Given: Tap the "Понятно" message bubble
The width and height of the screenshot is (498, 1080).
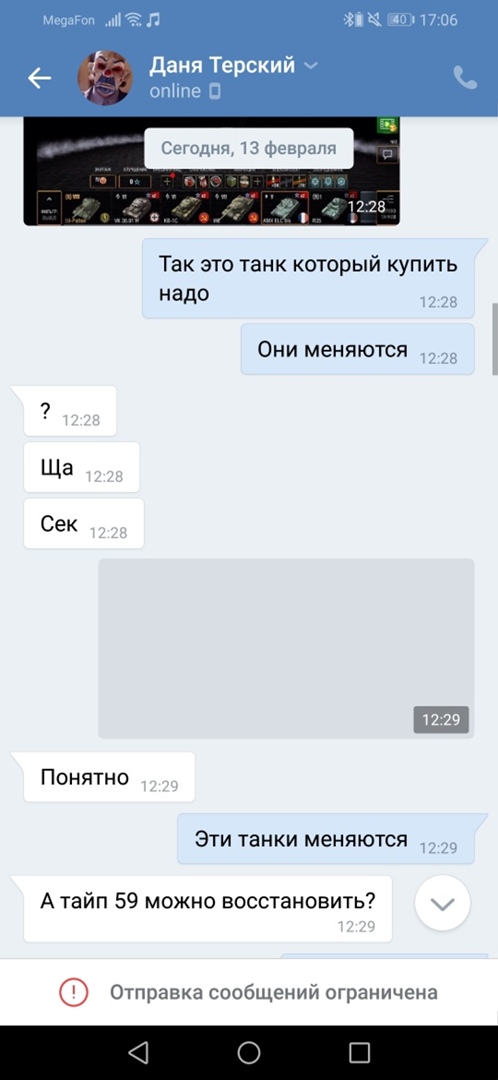Looking at the screenshot, I should pos(109,777).
